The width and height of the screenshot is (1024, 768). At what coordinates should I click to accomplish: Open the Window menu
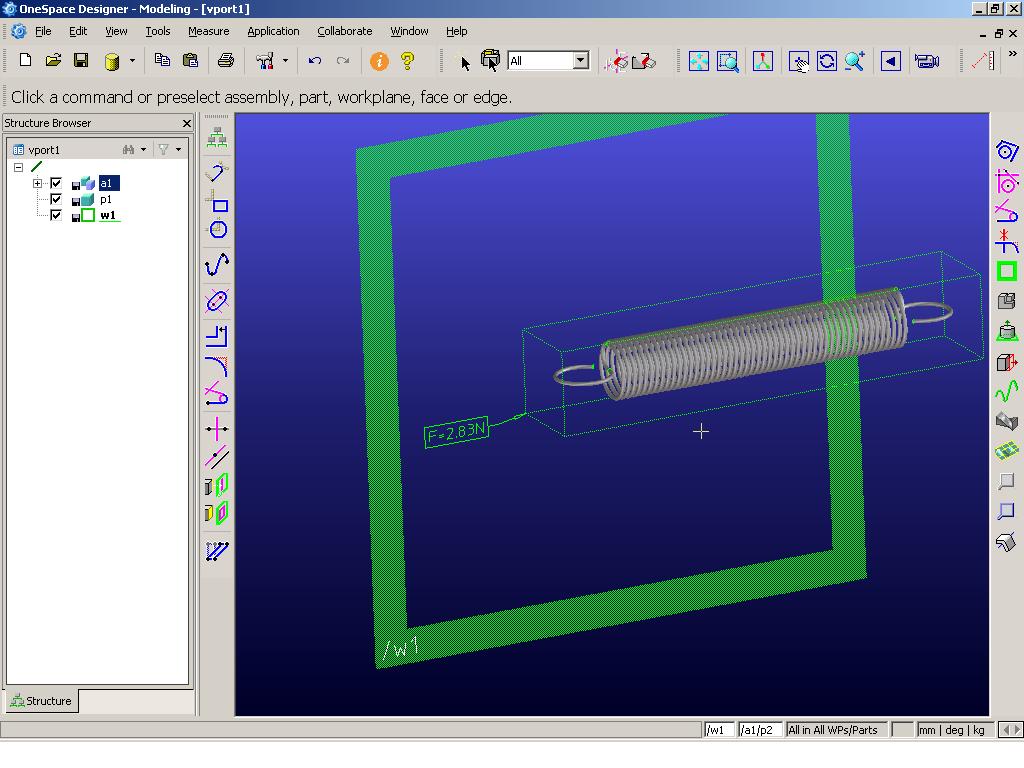pos(409,31)
